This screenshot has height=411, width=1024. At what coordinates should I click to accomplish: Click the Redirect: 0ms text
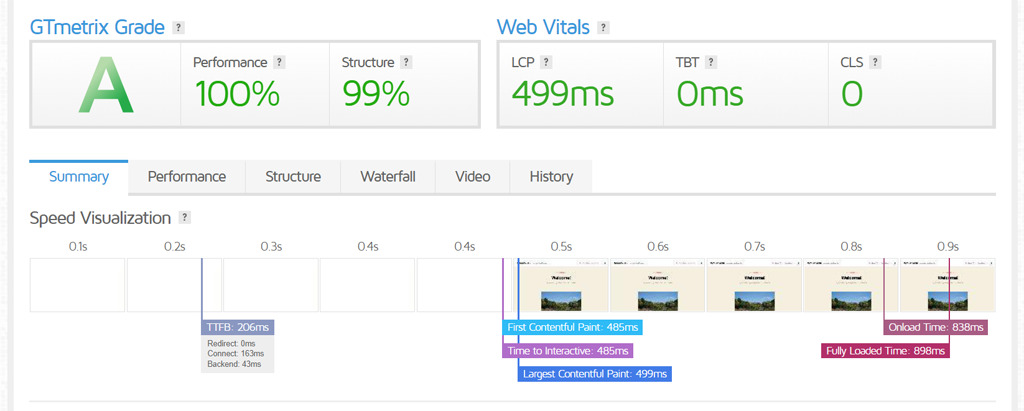tap(231, 344)
